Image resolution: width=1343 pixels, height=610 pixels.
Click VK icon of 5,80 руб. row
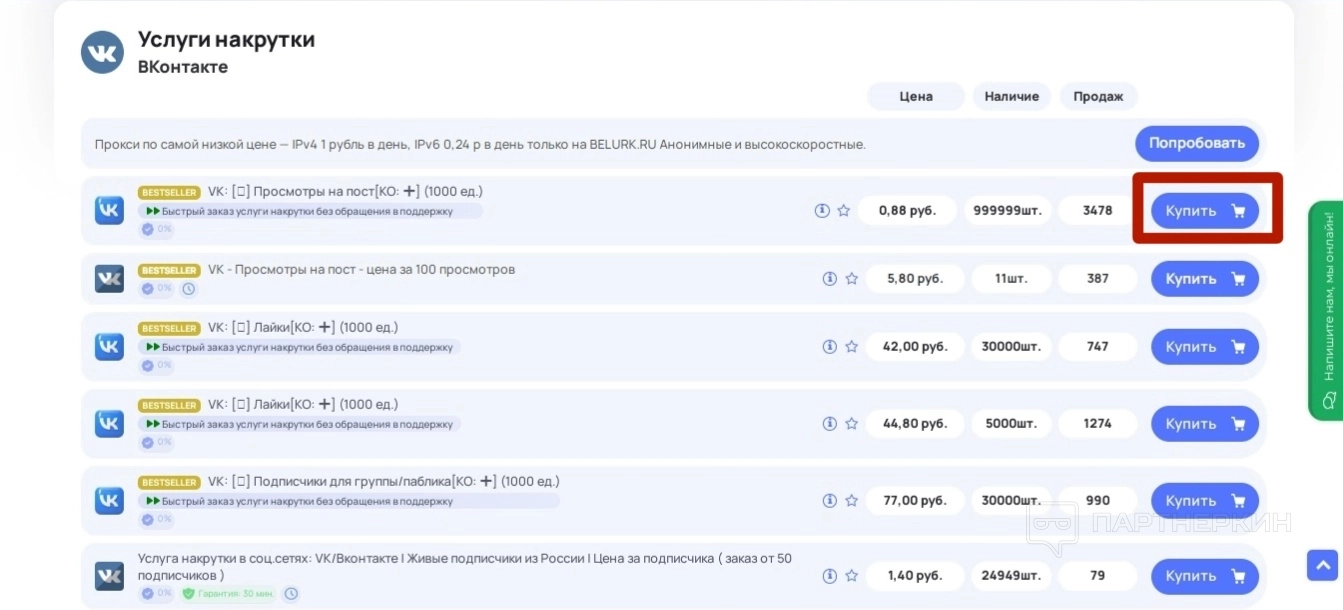click(109, 279)
